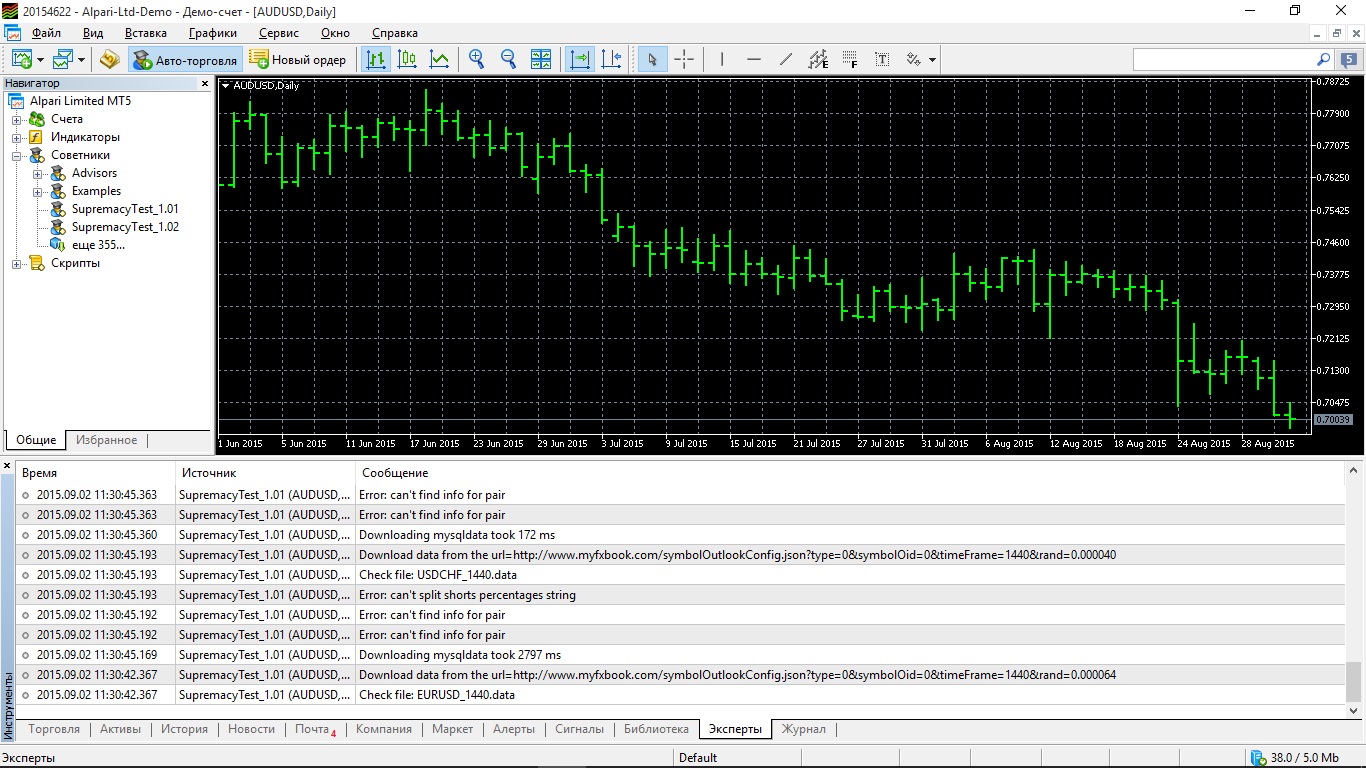Open the Вставка menu

[146, 33]
